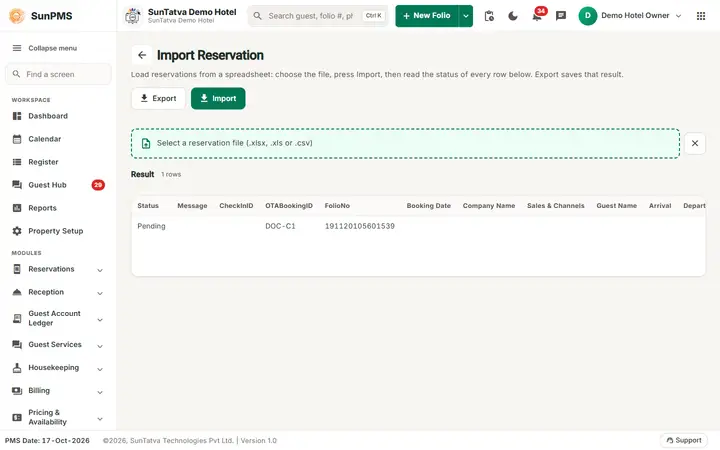Open Dashboard from the sidebar
This screenshot has width=720, height=450.
pyautogui.click(x=58, y=116)
